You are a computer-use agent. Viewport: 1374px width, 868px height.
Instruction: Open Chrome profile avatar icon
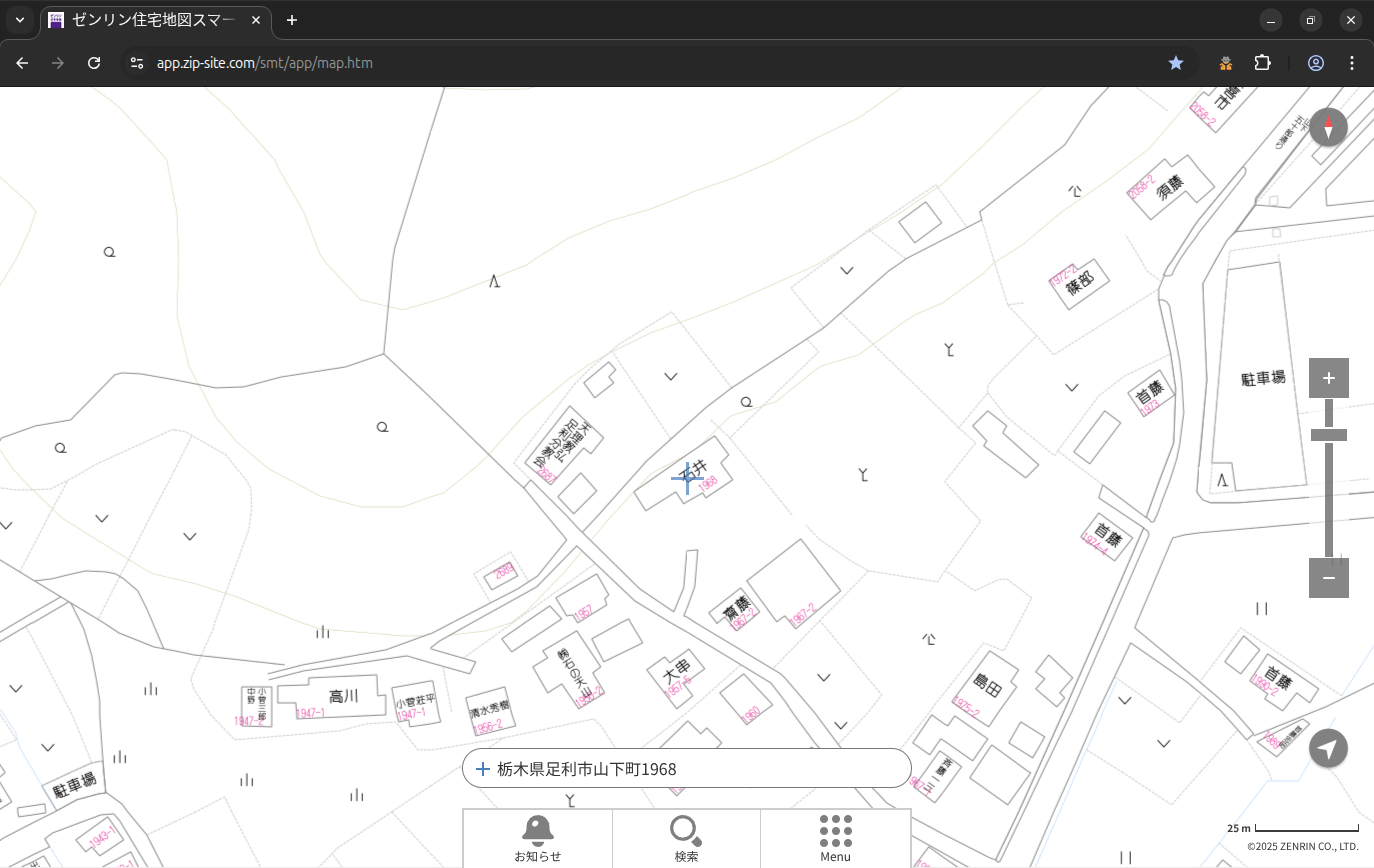coord(1316,63)
